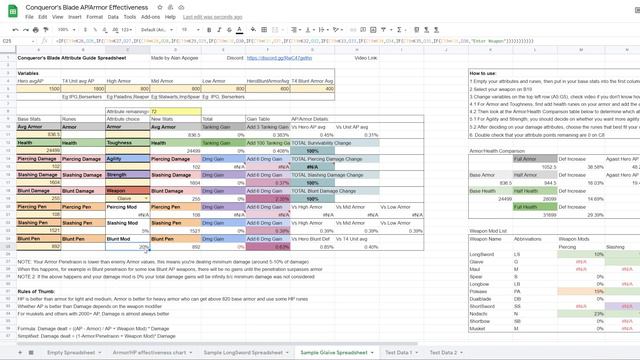Open the Discord invite link

coord(279,58)
